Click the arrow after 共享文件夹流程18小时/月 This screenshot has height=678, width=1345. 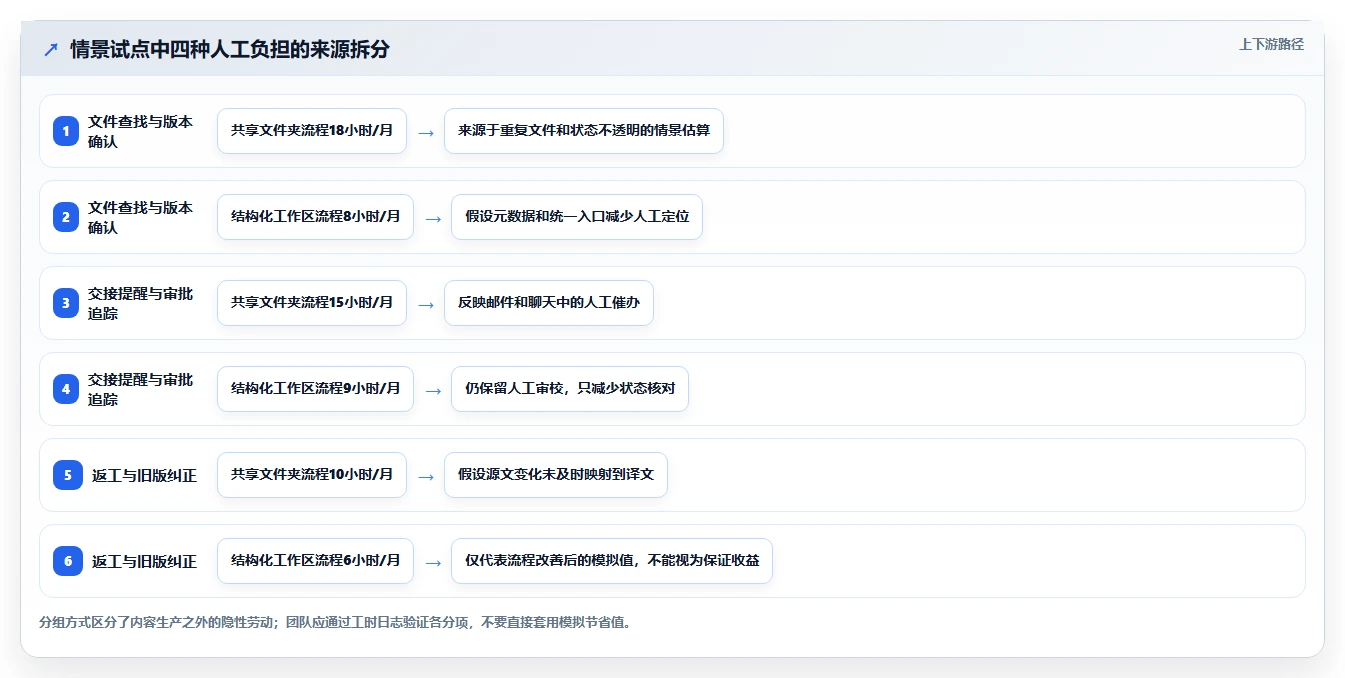coord(426,132)
